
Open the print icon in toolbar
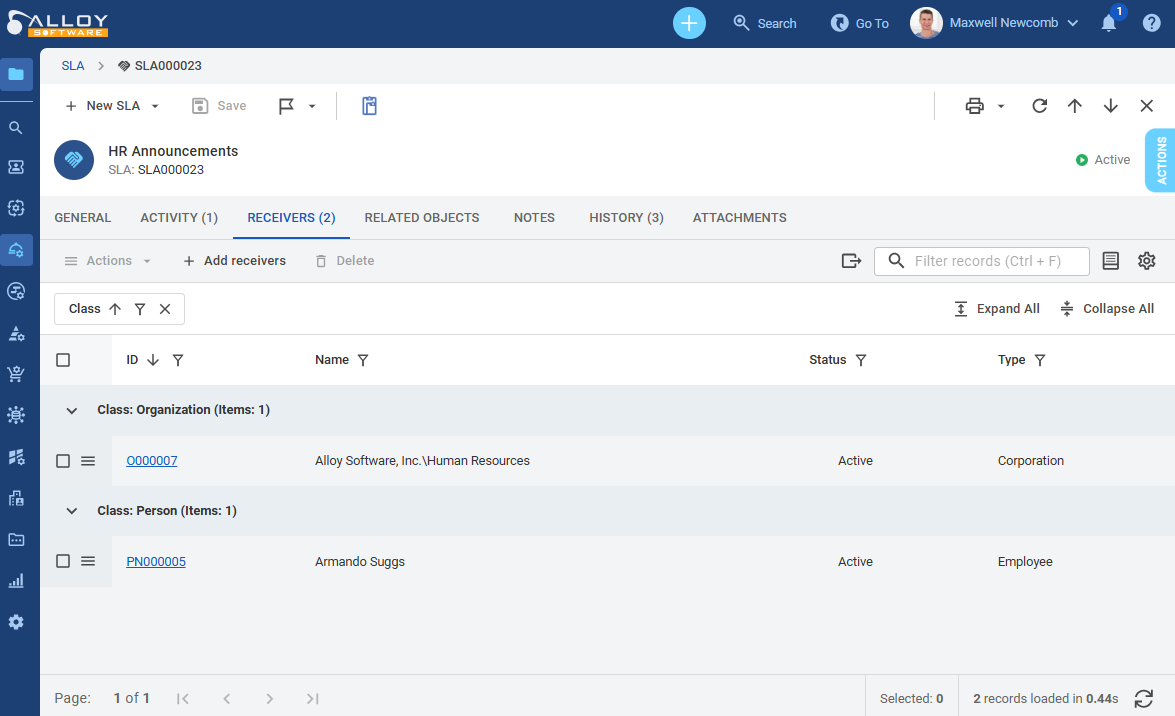[x=974, y=106]
